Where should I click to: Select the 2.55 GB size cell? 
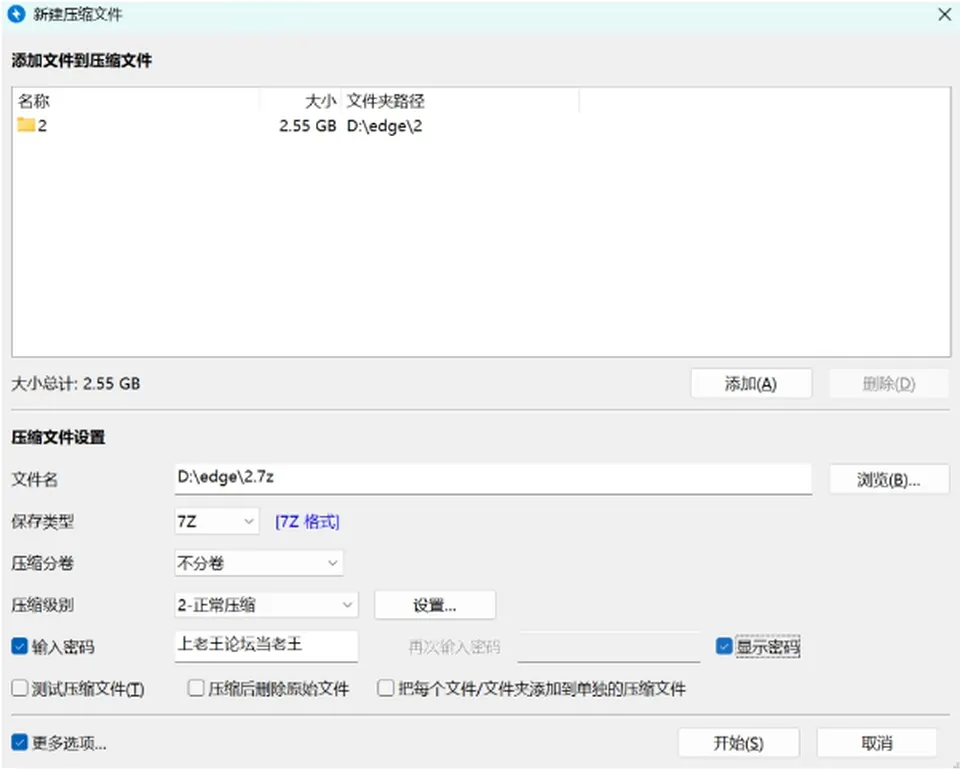coord(308,125)
